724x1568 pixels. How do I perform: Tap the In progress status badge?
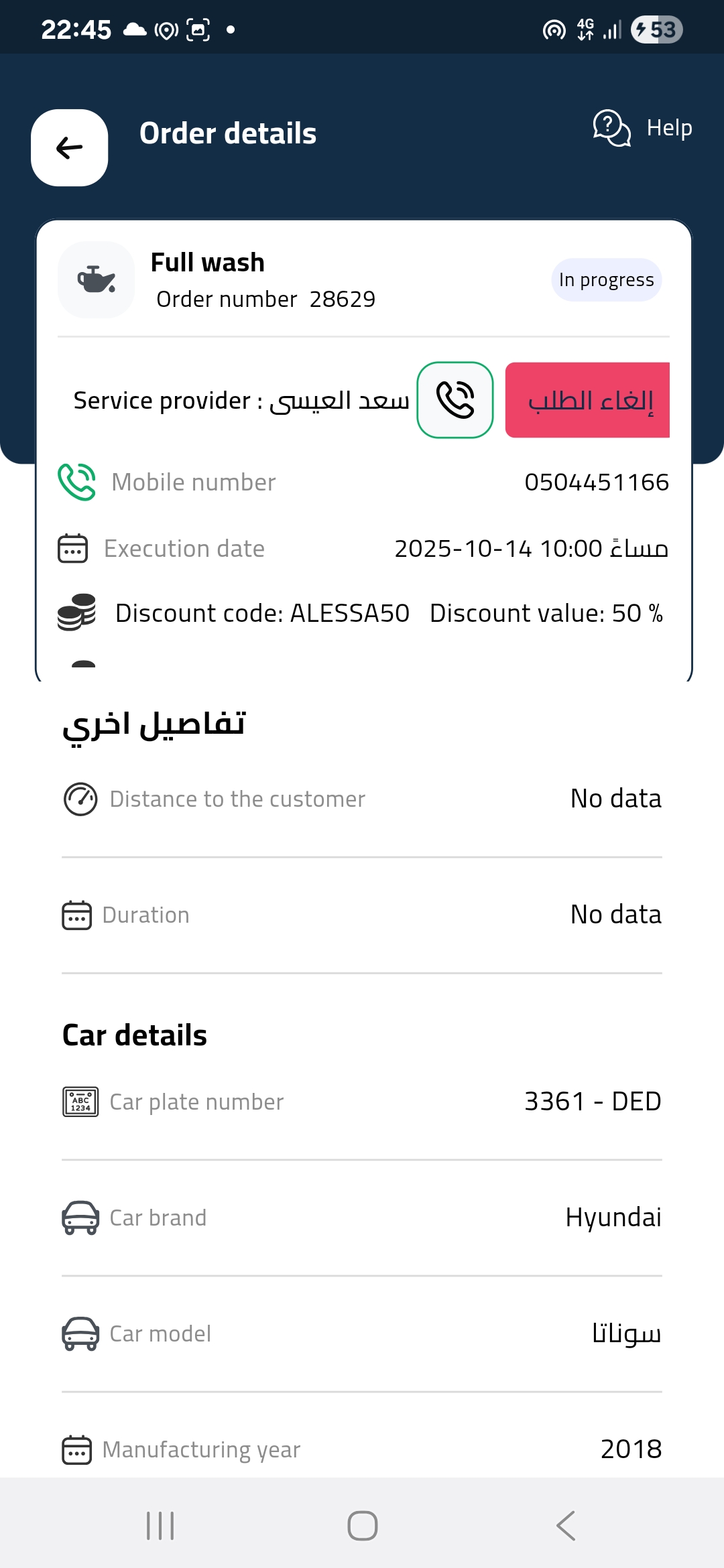(606, 279)
